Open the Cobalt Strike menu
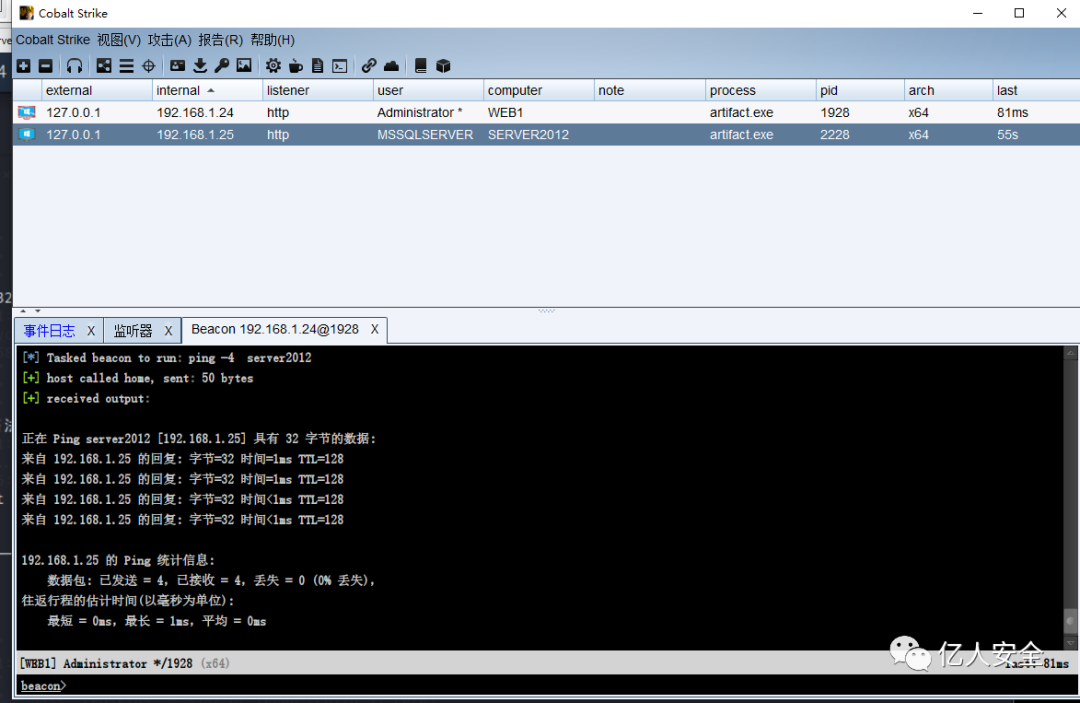The image size is (1080, 703). point(52,40)
